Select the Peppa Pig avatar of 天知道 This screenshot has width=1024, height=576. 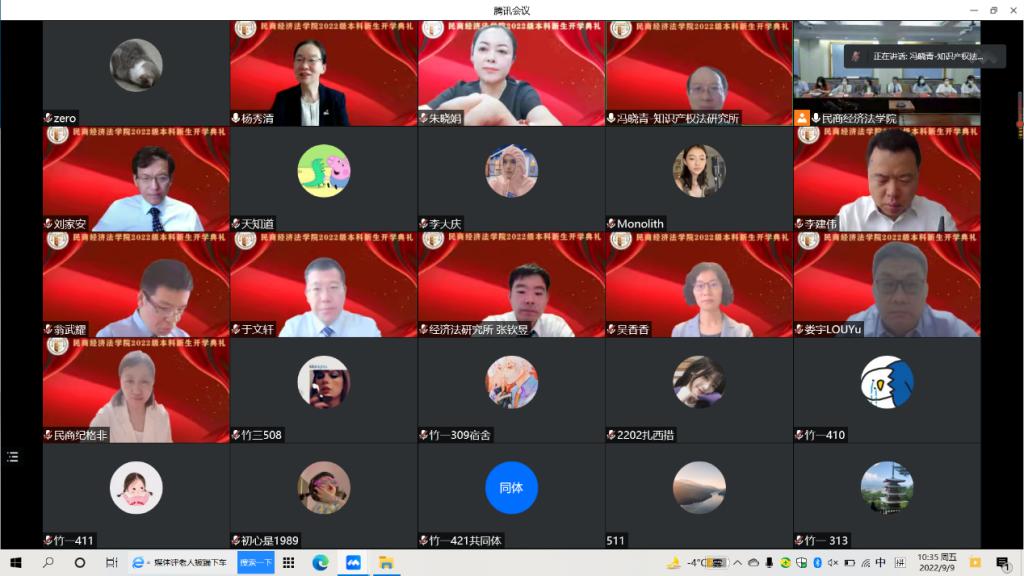pyautogui.click(x=323, y=171)
